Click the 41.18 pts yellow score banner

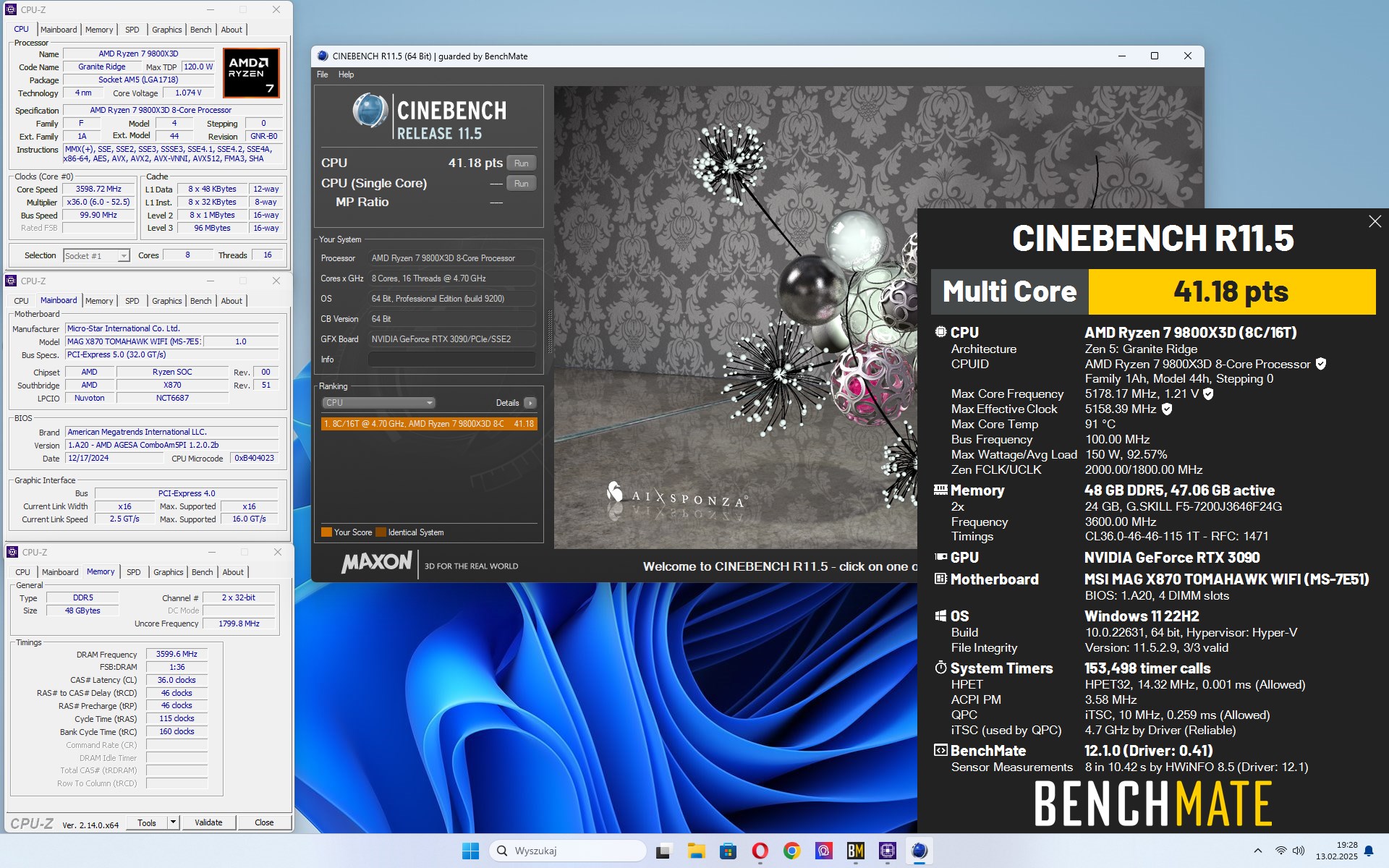click(x=1231, y=292)
